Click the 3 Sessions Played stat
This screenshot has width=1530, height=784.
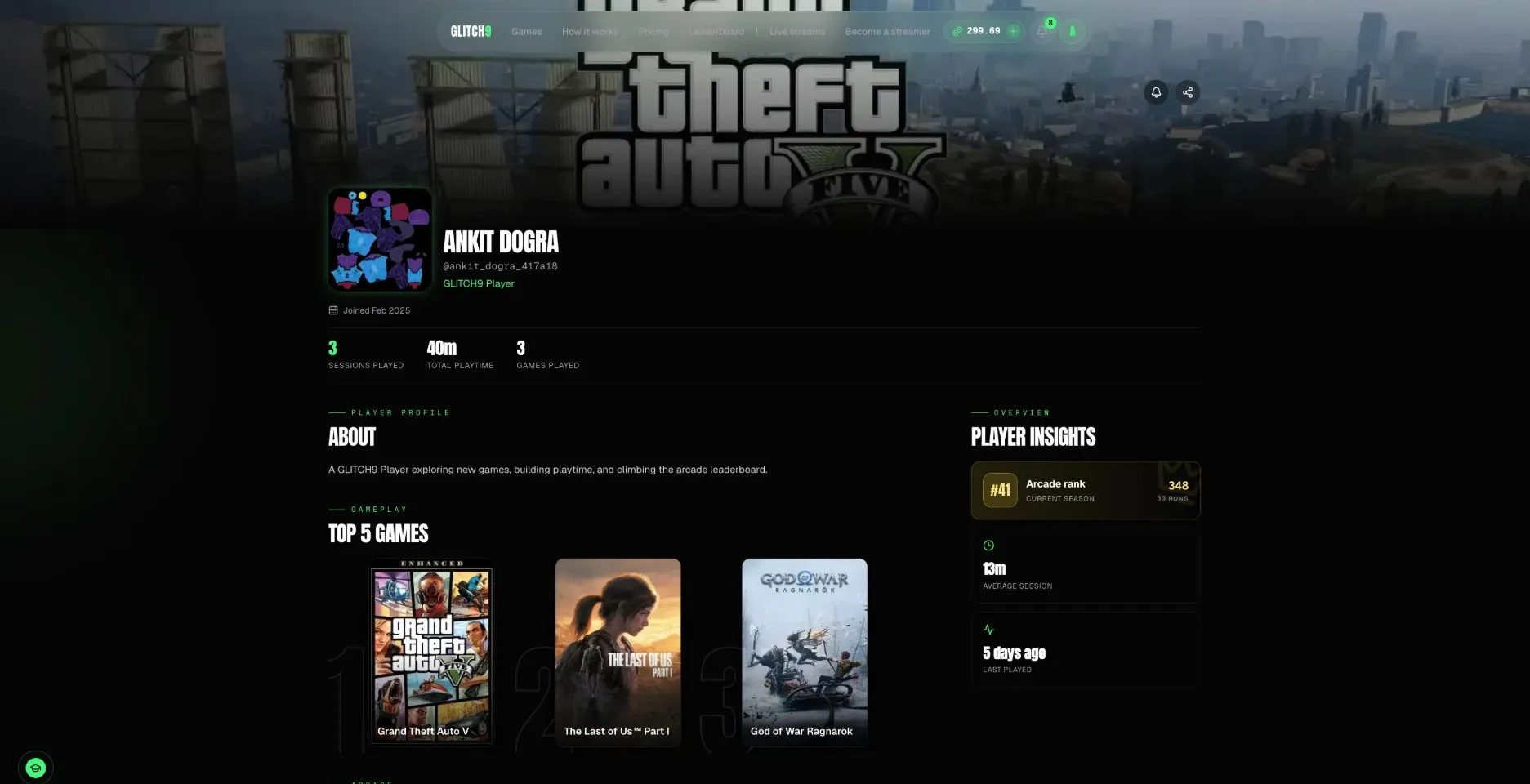pos(366,354)
